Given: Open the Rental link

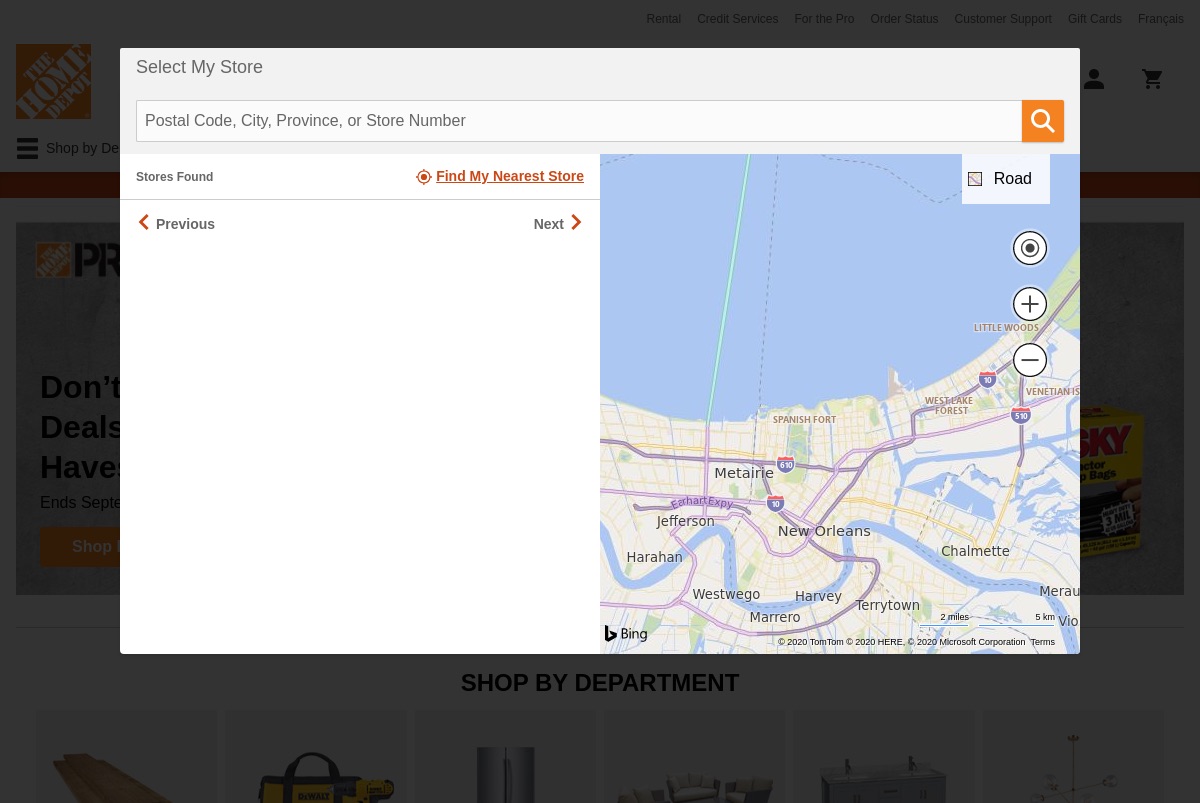Looking at the screenshot, I should pyautogui.click(x=663, y=19).
